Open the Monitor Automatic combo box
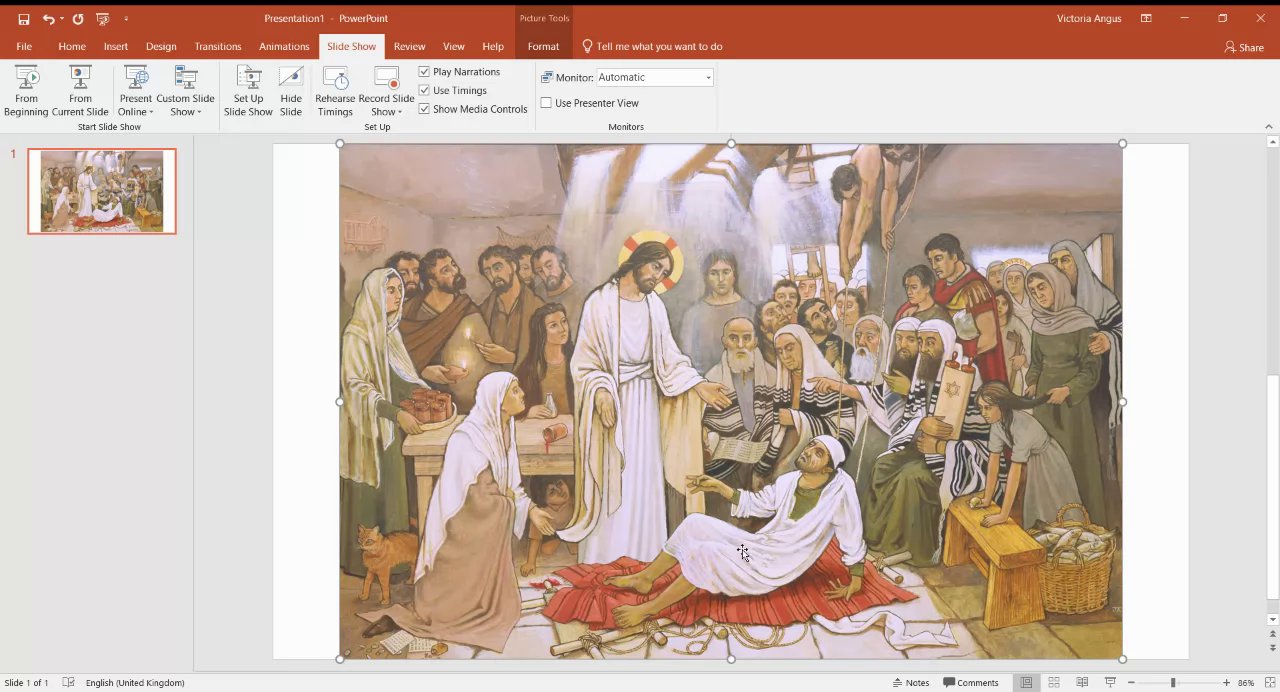Screen dimensions: 1280x692 pyautogui.click(x=655, y=77)
